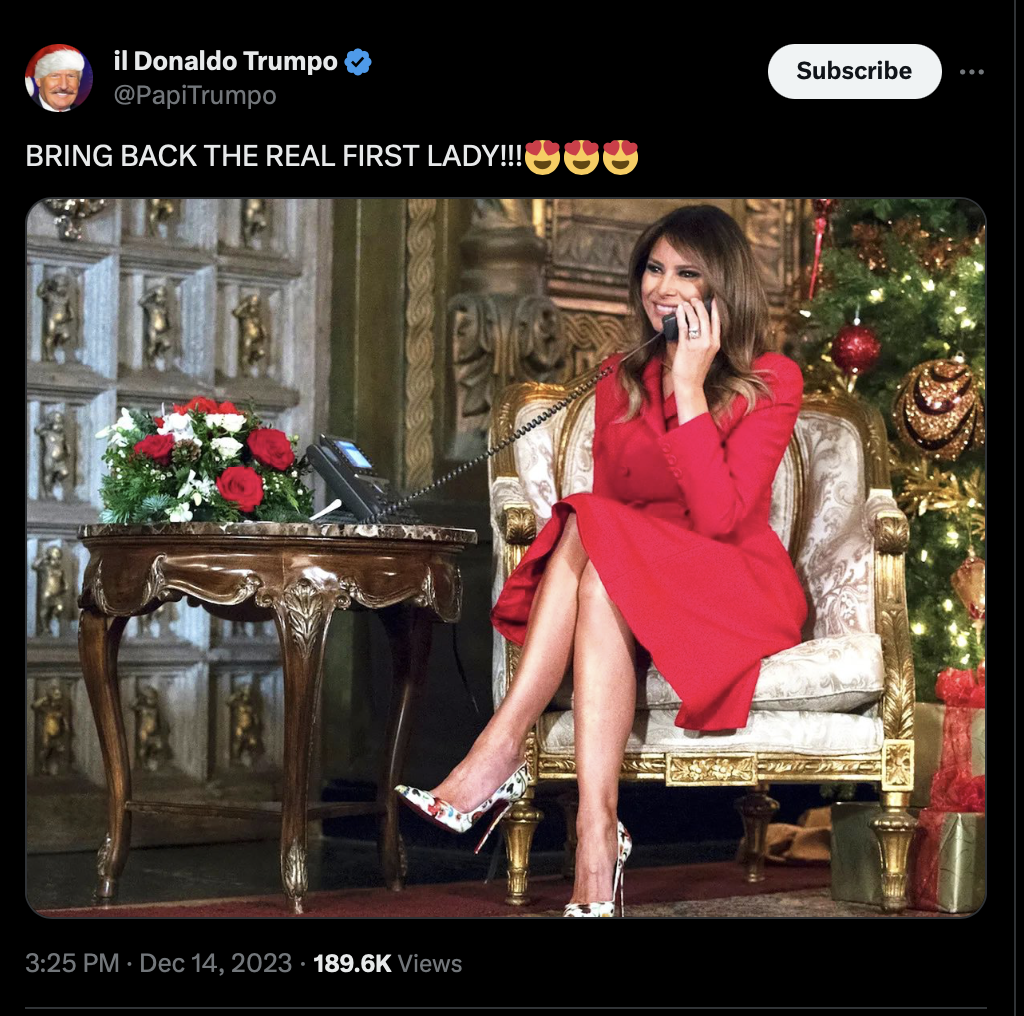Click the first heart-eyes emoji

click(x=542, y=157)
